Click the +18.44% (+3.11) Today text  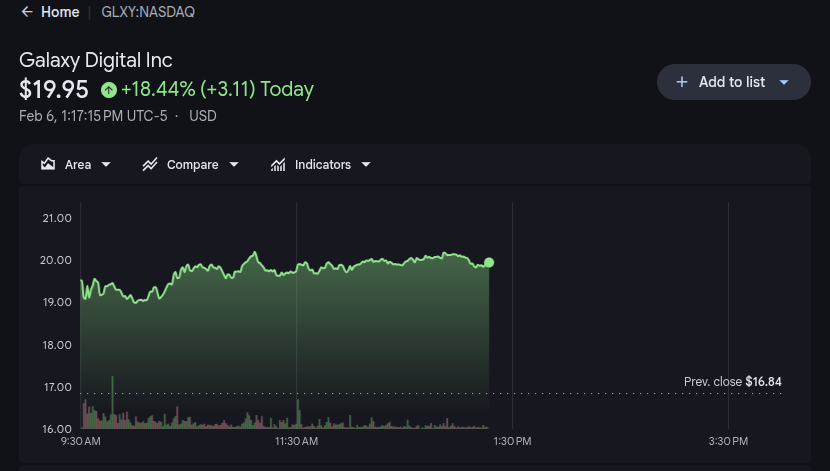pos(218,89)
